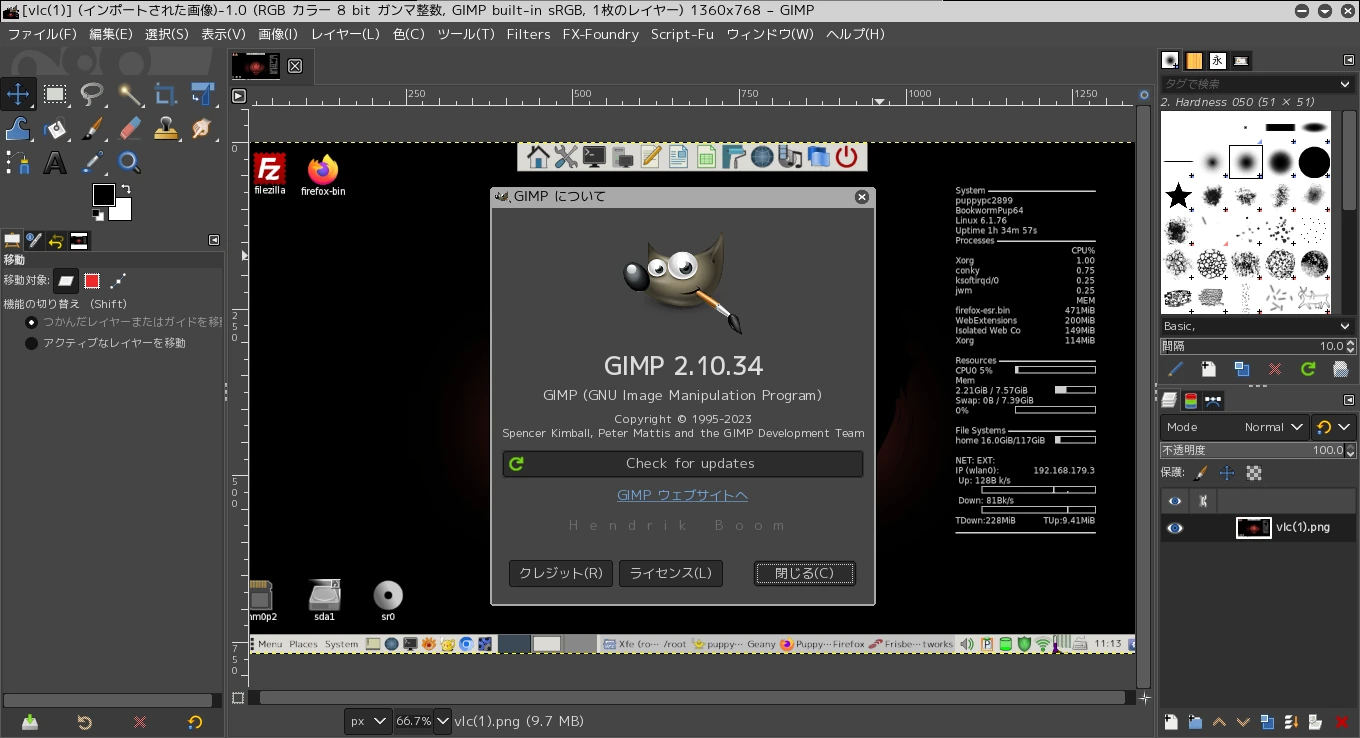Hide the vlc(1).png layer via eye icon

(1175, 528)
